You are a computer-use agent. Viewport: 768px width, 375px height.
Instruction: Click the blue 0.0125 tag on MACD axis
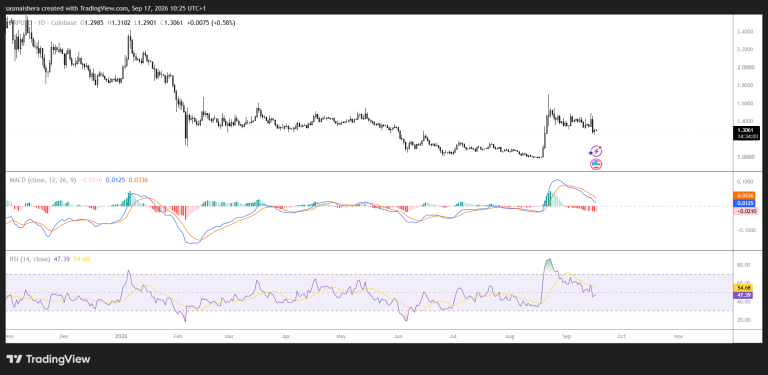(x=745, y=203)
